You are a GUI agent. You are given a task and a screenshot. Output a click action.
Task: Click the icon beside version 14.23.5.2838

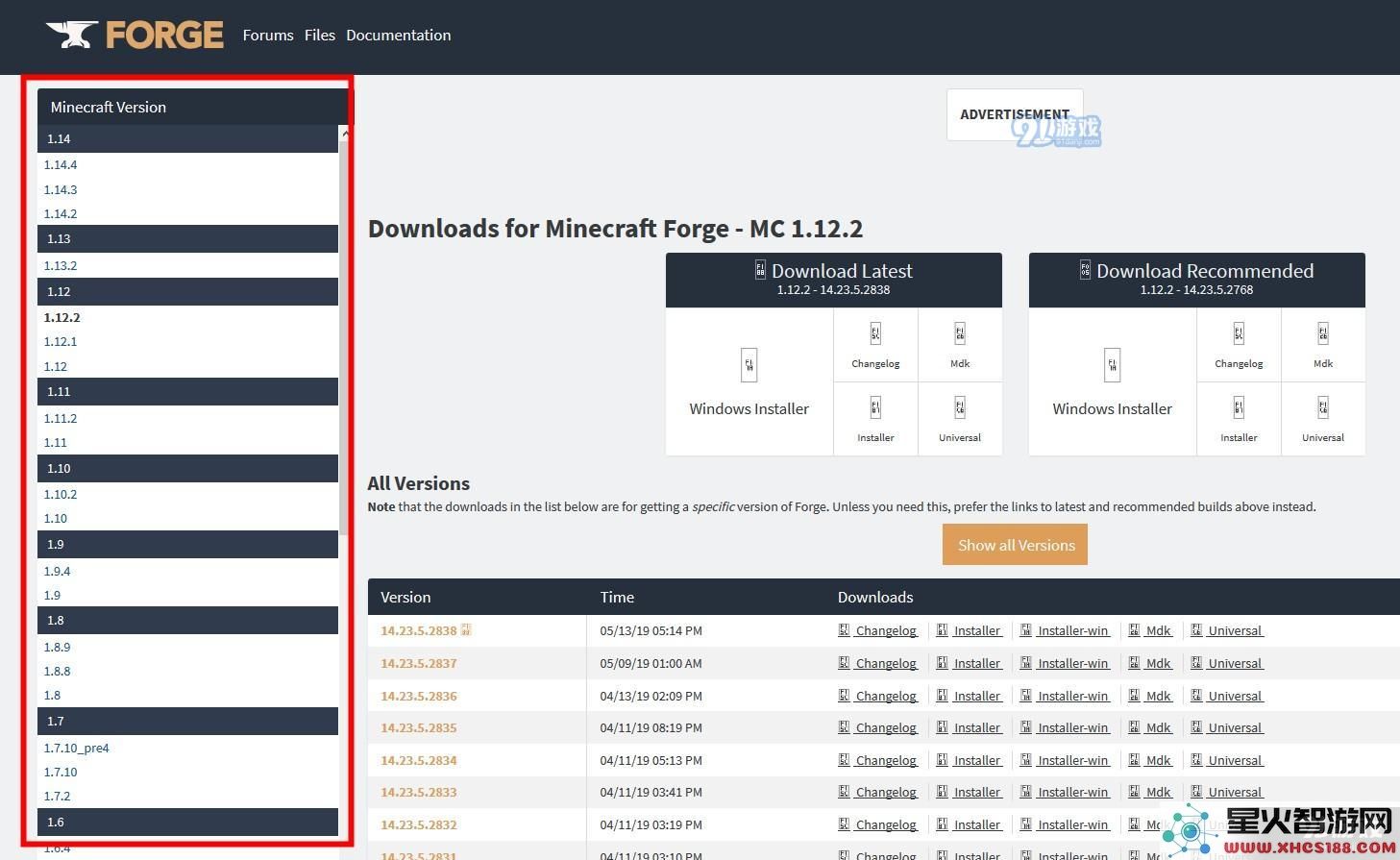(x=466, y=630)
